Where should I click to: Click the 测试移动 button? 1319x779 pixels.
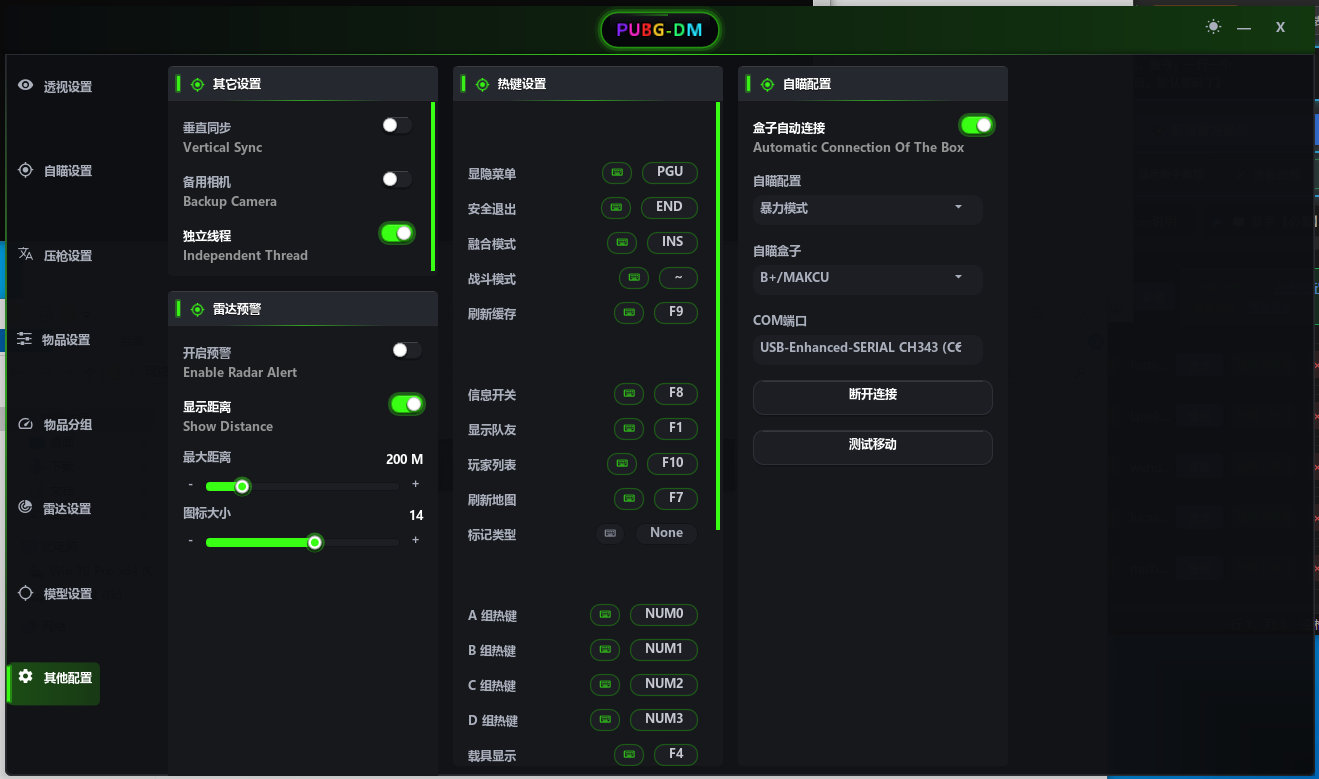pyautogui.click(x=873, y=445)
